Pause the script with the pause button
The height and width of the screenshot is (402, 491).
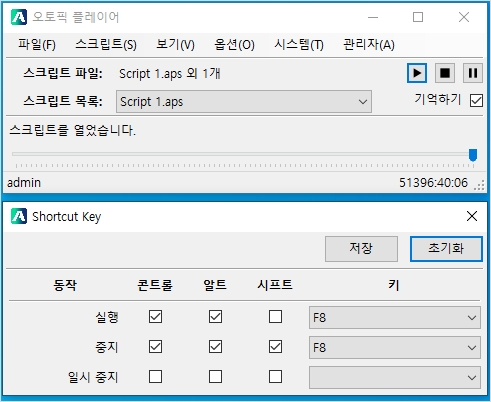click(x=473, y=73)
